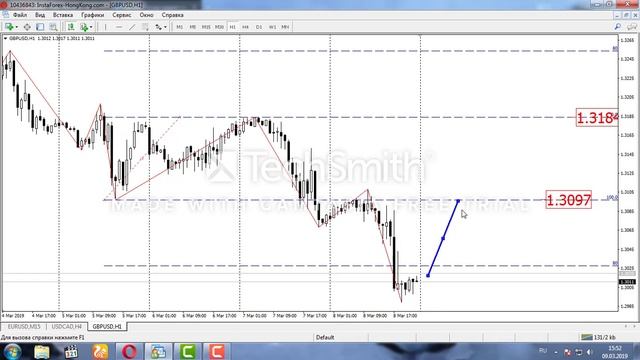Switch chart to M1 timeframe
Viewport: 640px width, 360px height.
tap(180, 27)
